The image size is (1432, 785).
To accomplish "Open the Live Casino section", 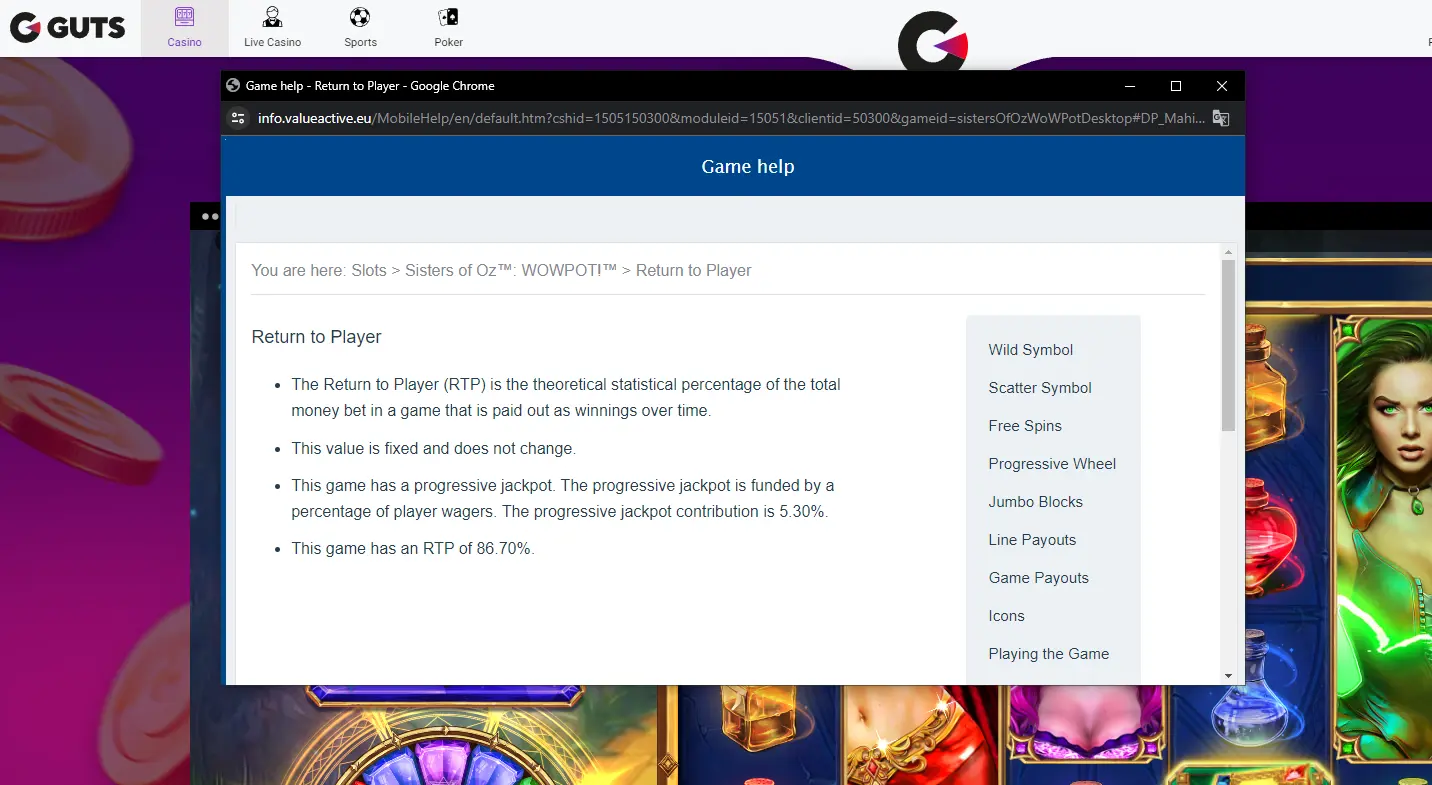I will point(272,28).
